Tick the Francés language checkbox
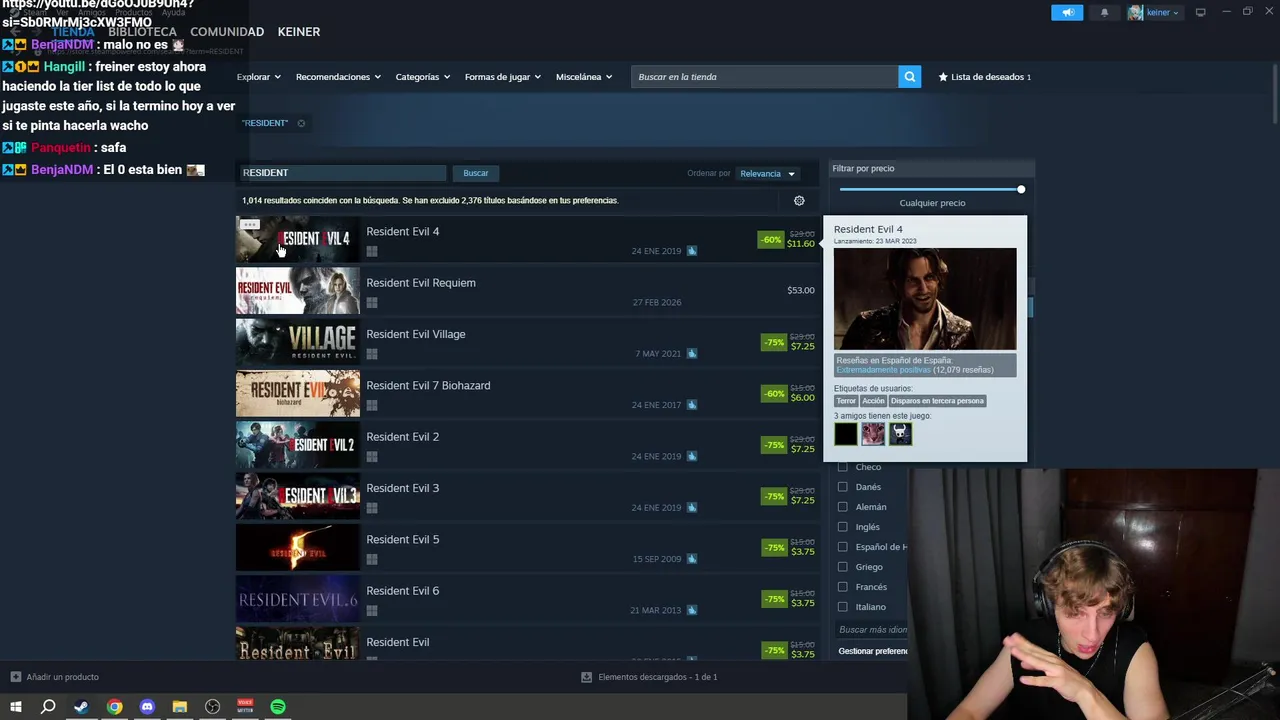 [x=842, y=587]
